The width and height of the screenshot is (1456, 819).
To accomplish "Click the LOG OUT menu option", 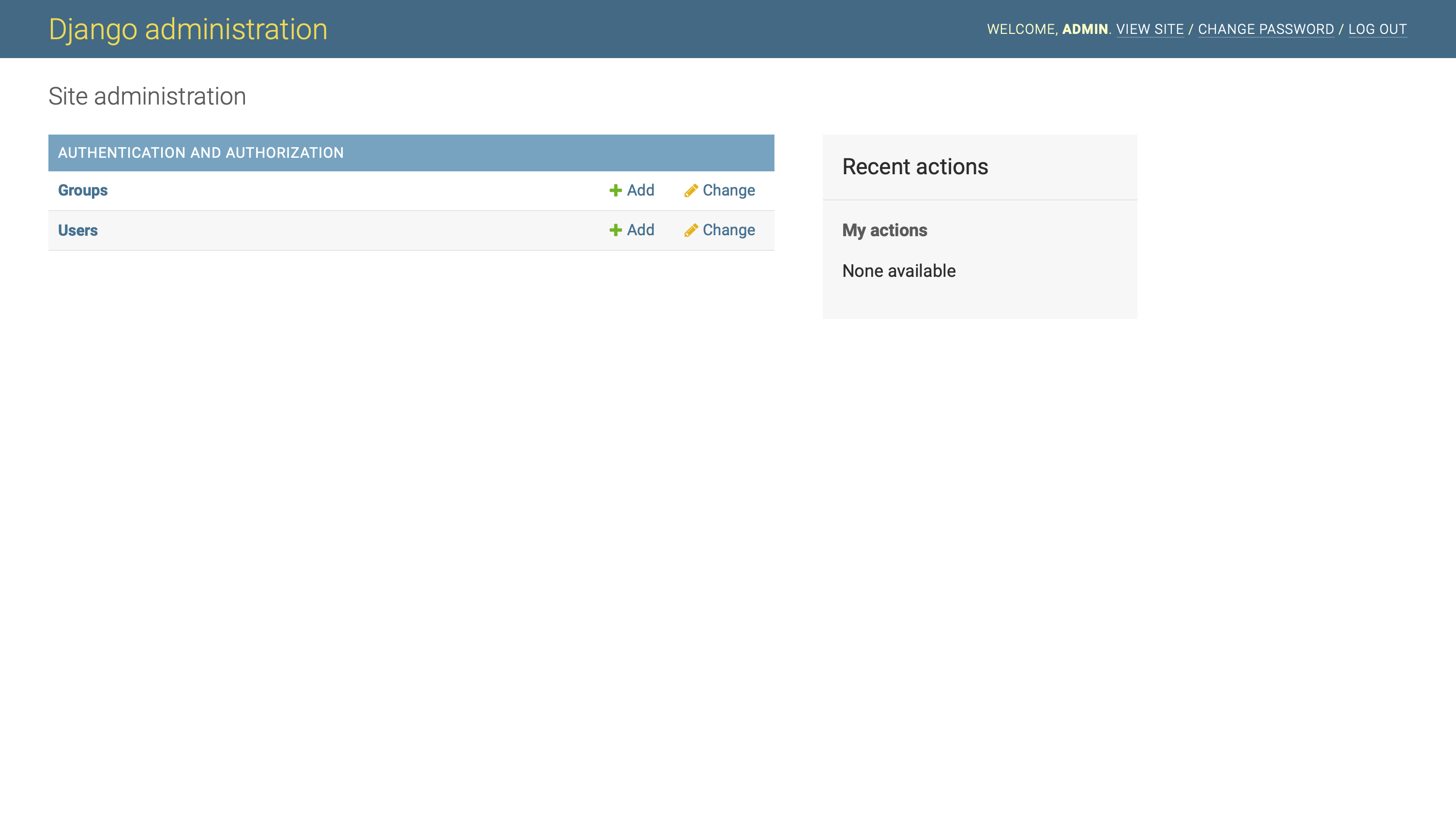I will click(x=1377, y=29).
